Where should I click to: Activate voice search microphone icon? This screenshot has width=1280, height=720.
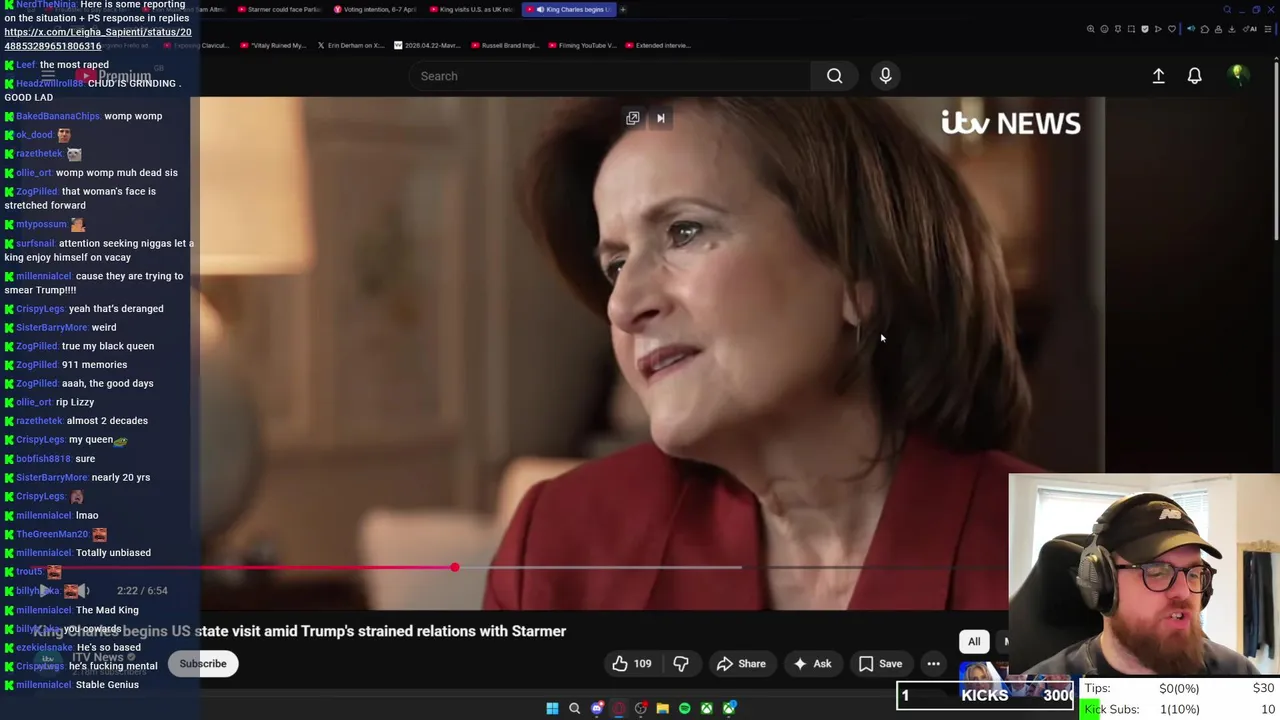(885, 76)
